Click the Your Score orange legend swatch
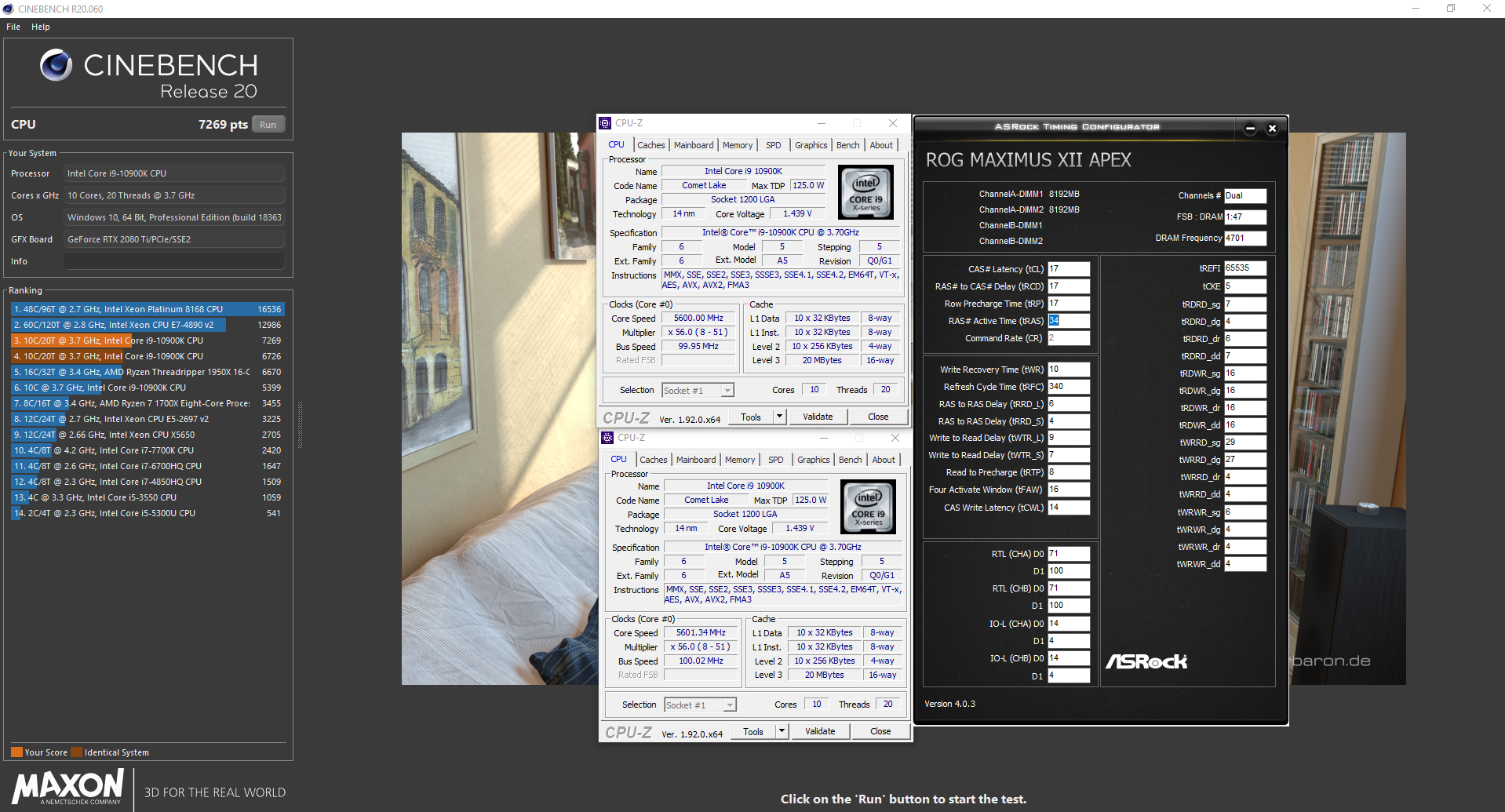Screen dimensions: 1505x812 (16, 752)
